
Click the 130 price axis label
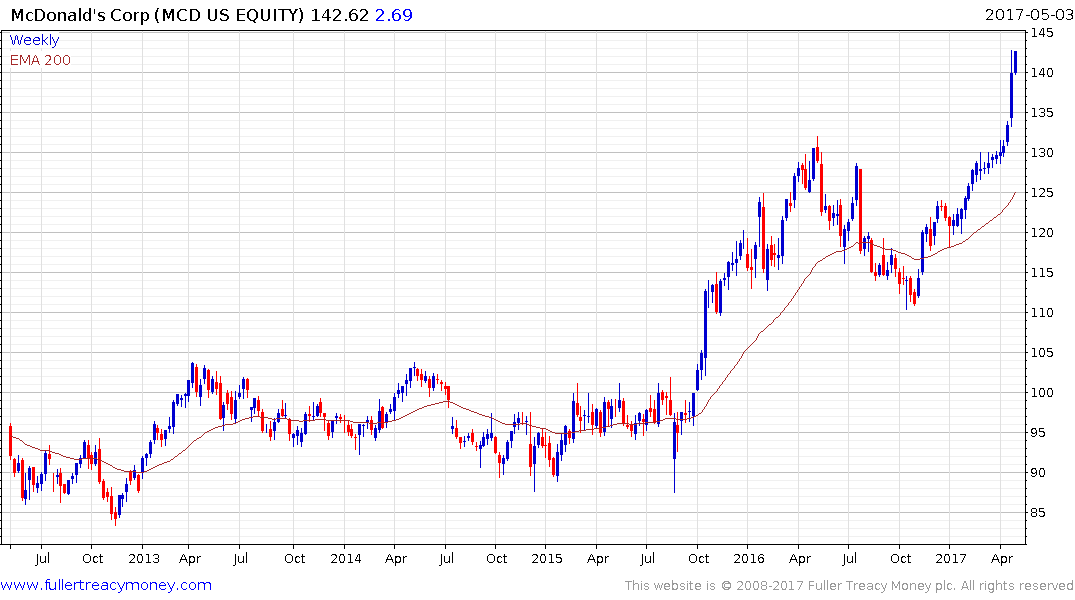pos(1042,153)
